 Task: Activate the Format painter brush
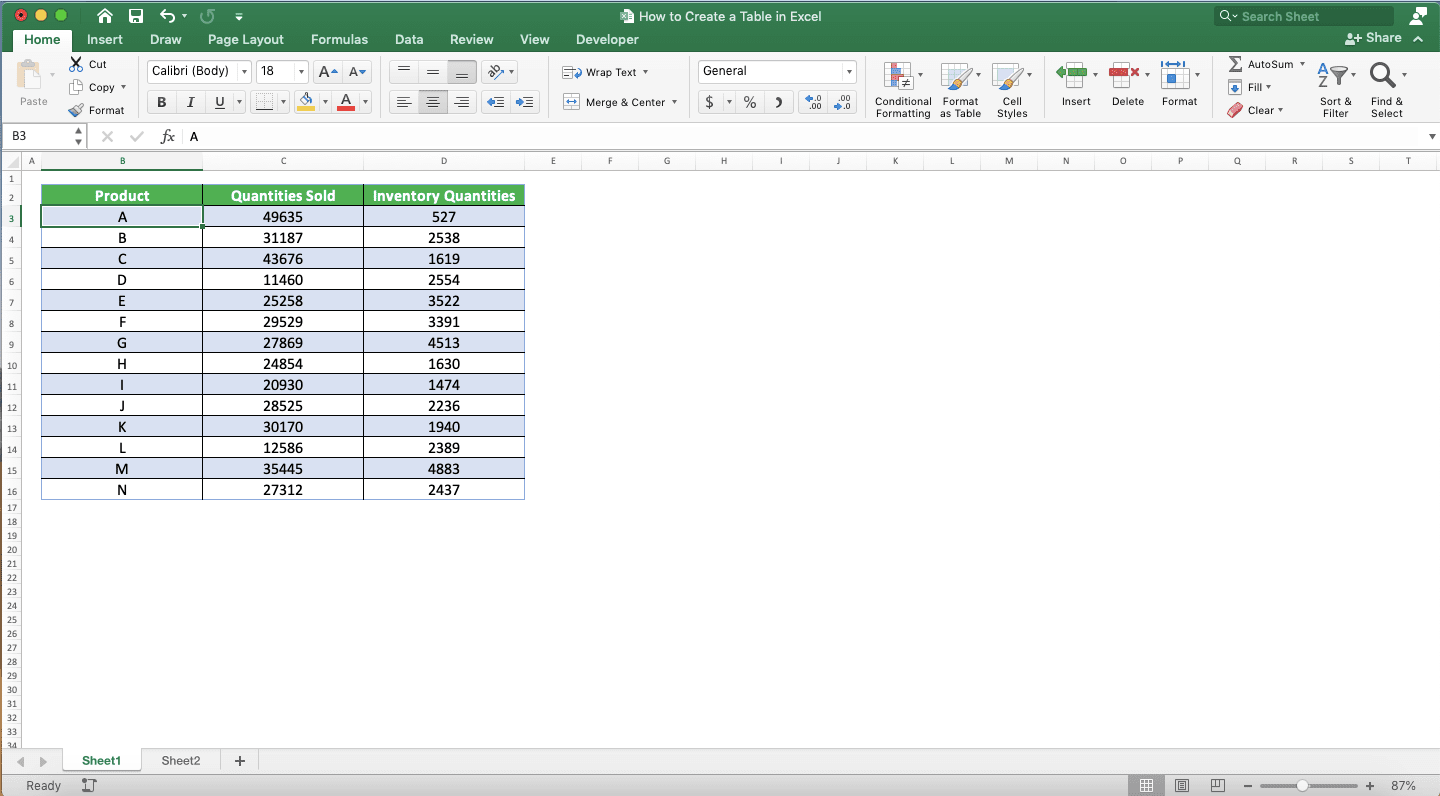77,110
